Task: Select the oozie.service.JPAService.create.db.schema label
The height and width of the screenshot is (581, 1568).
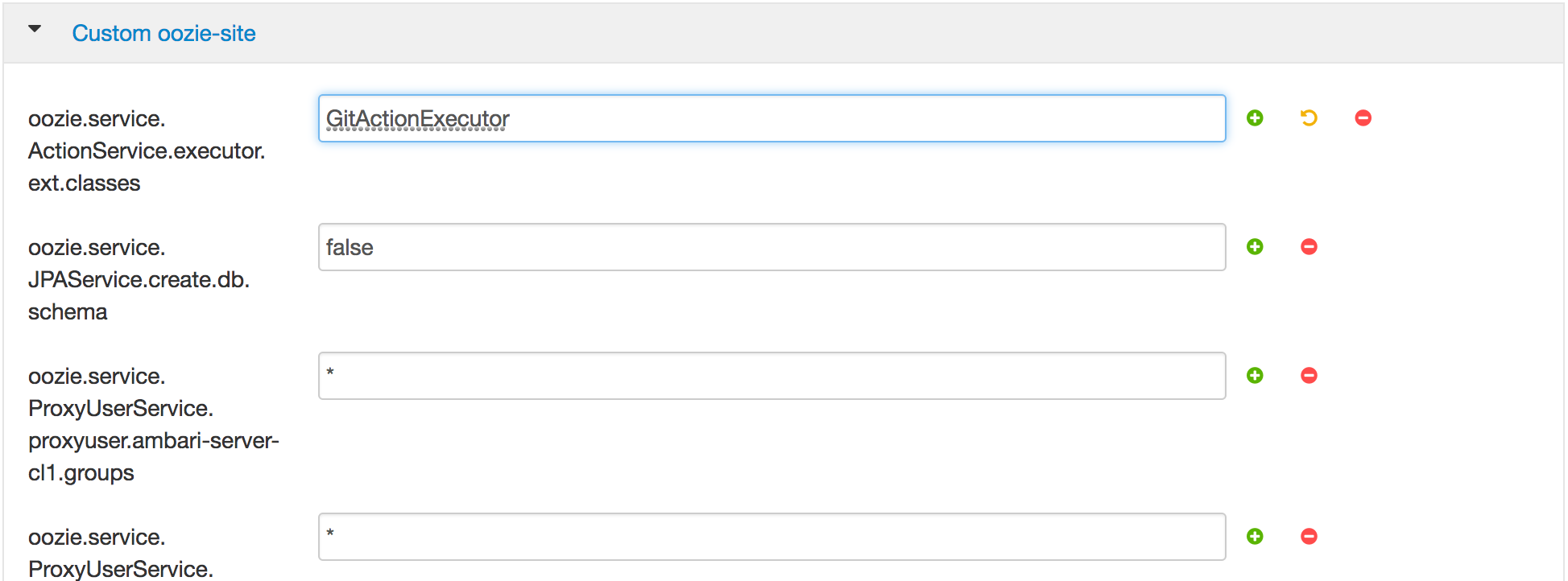Action: (139, 279)
